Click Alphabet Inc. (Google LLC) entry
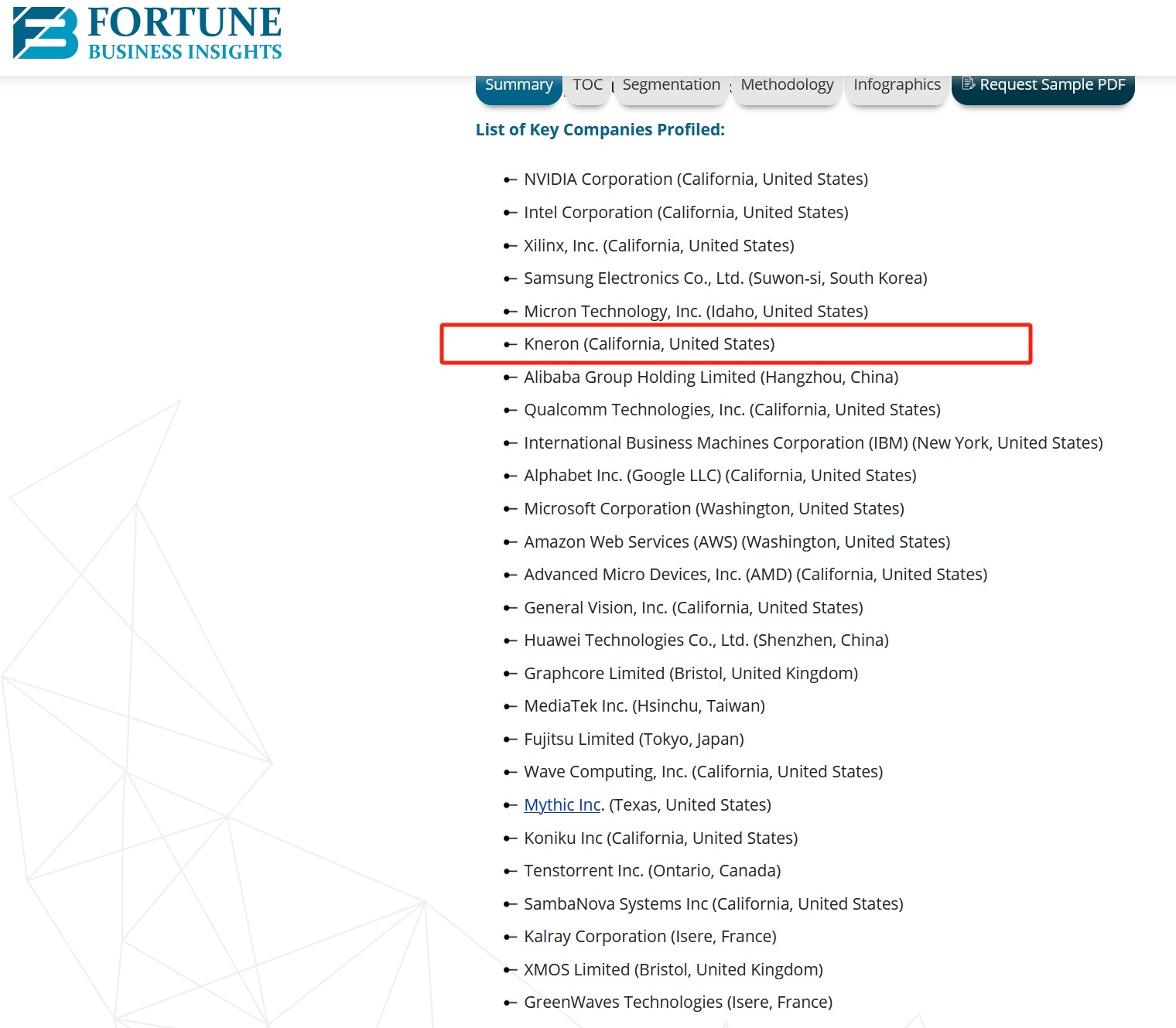1176x1028 pixels. [720, 476]
